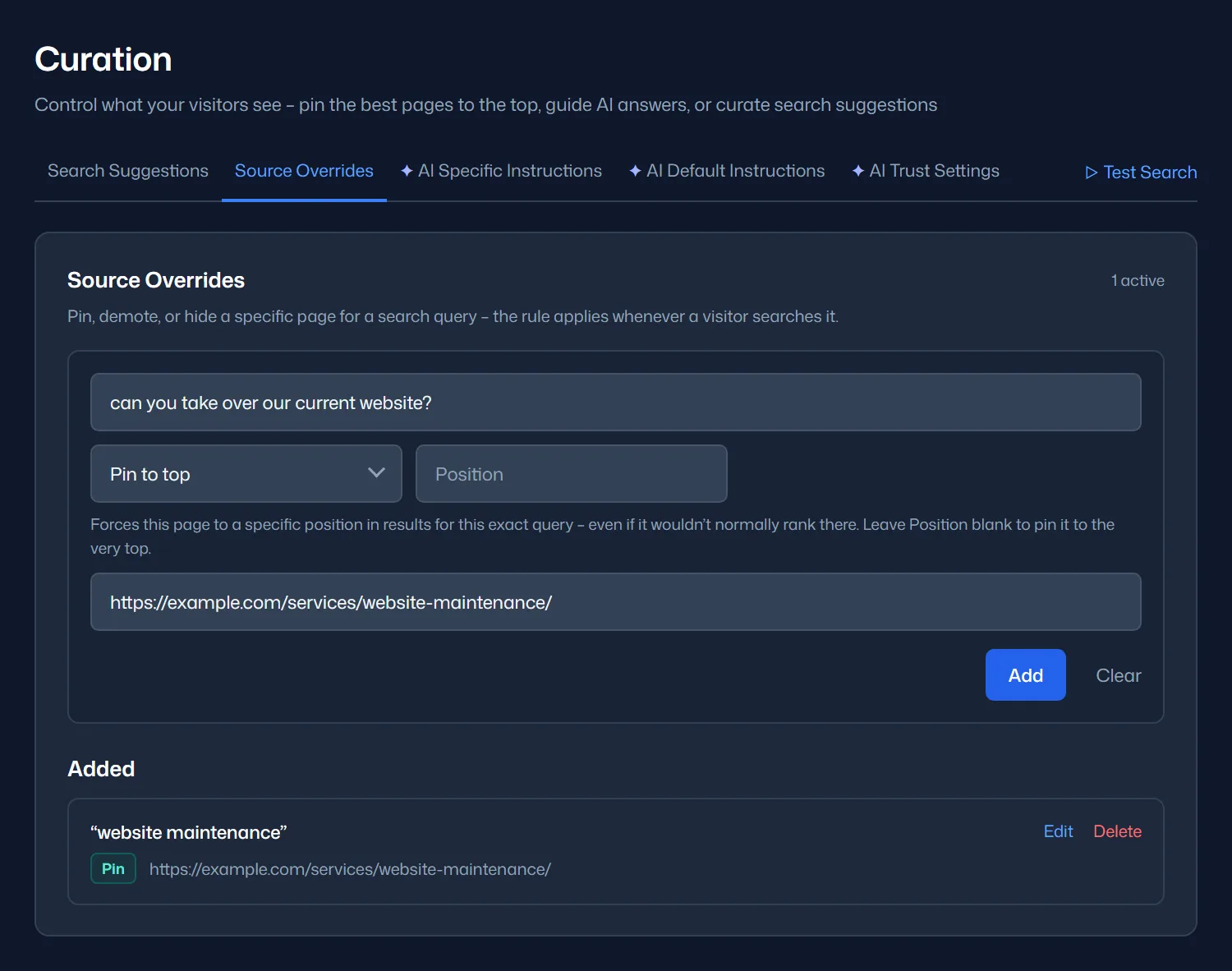Viewport: 1232px width, 971px height.
Task: Click the sparkle icon next to AI Trust Settings
Action: [858, 171]
